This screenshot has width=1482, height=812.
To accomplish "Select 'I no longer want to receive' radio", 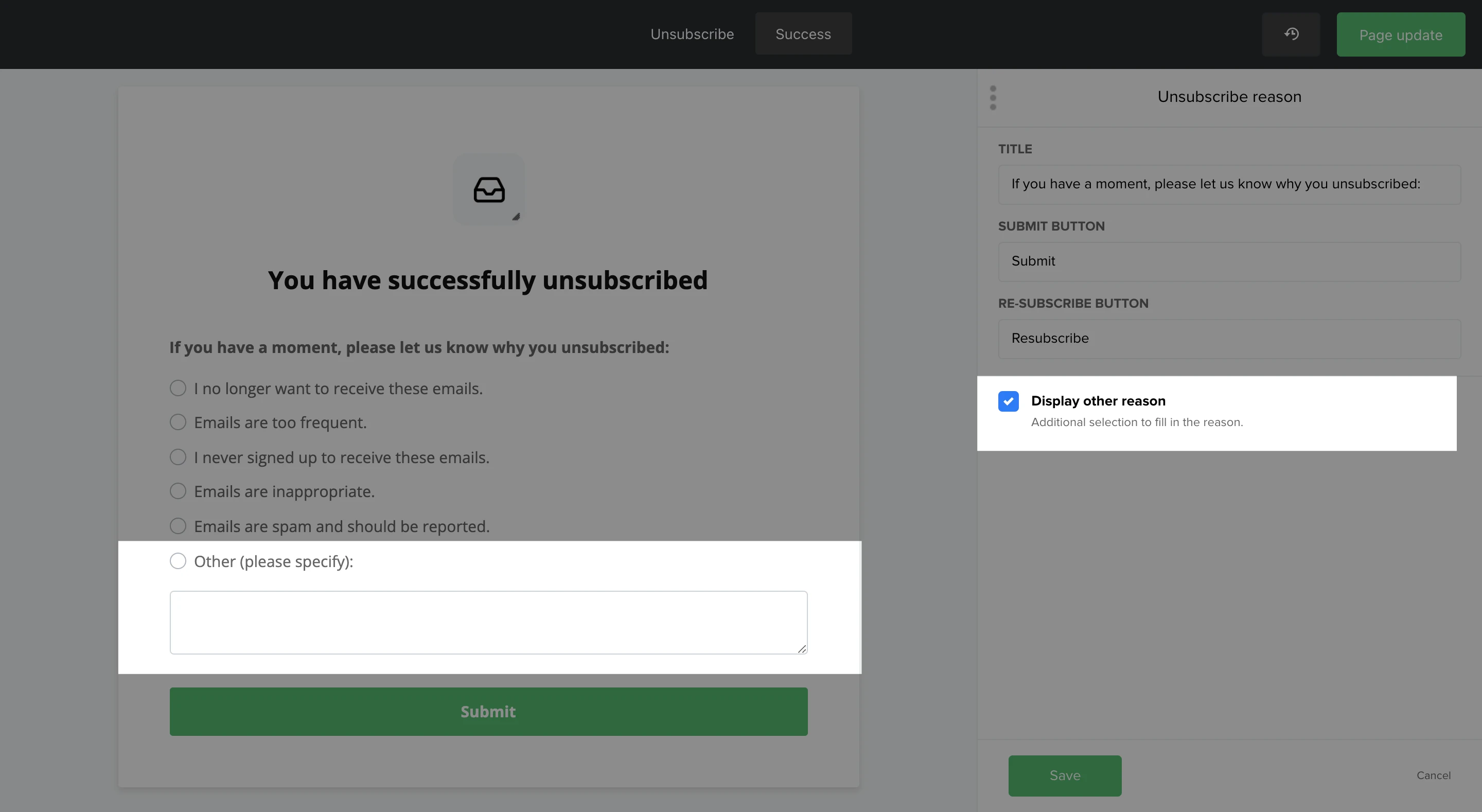I will (178, 389).
